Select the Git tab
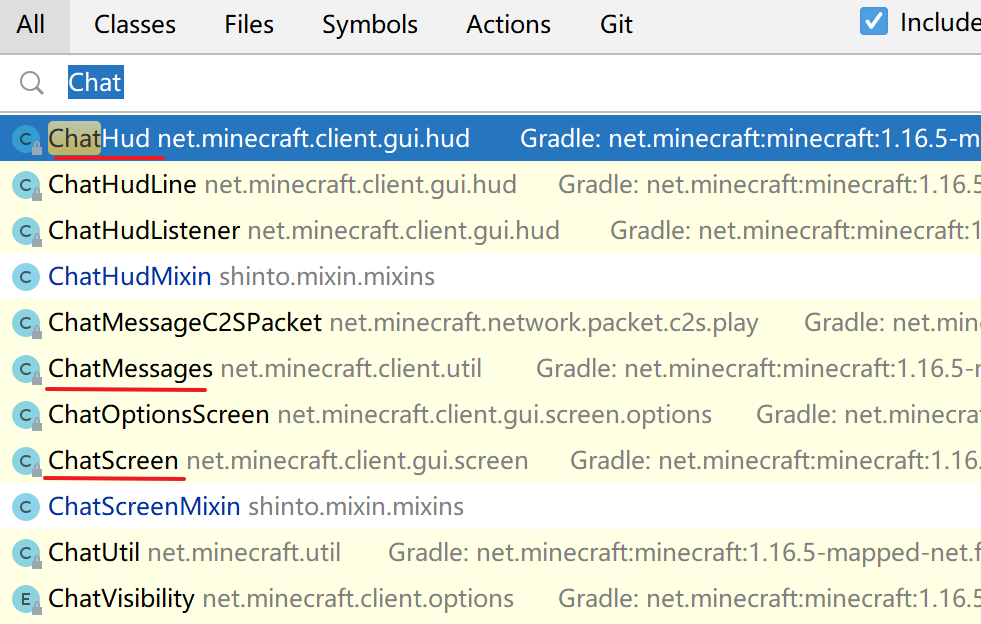The height and width of the screenshot is (624, 981). point(616,25)
